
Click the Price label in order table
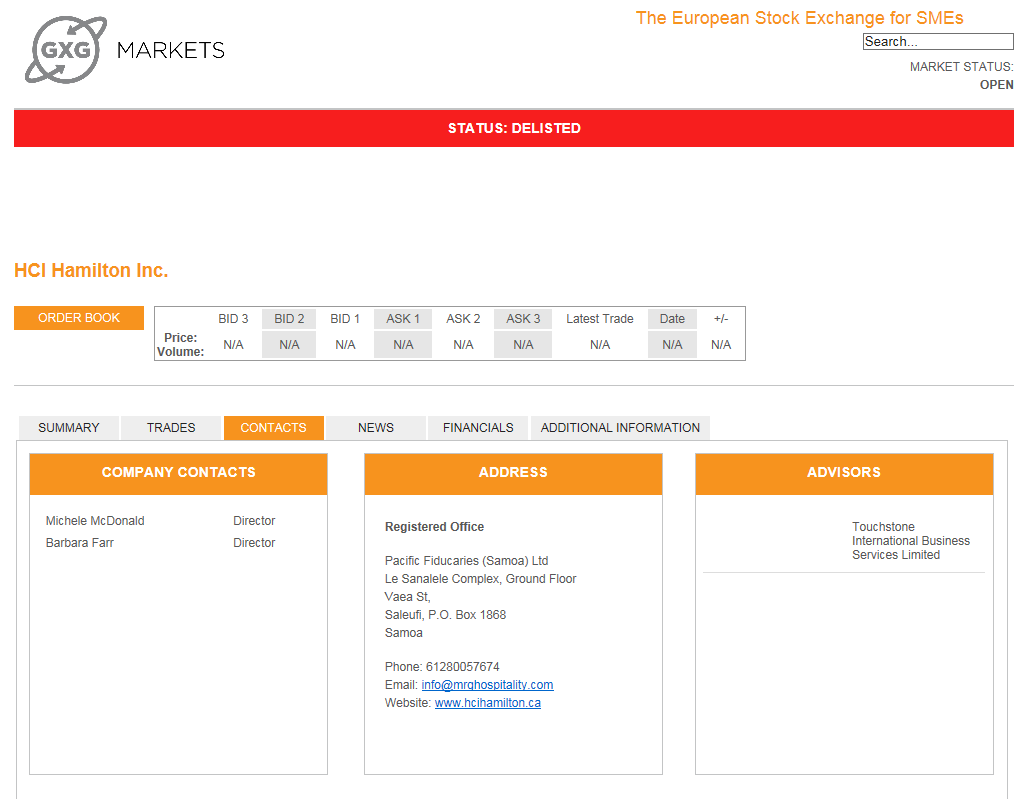point(181,337)
